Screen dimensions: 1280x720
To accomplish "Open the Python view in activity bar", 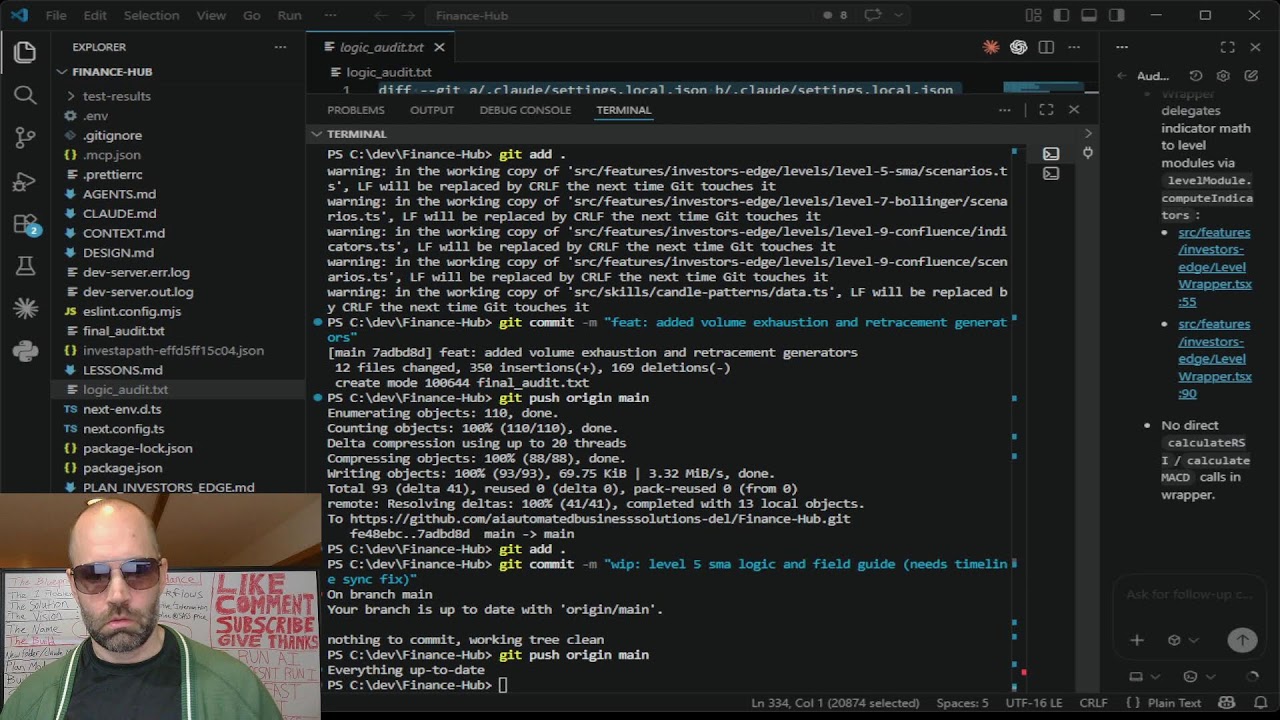I will (x=25, y=351).
